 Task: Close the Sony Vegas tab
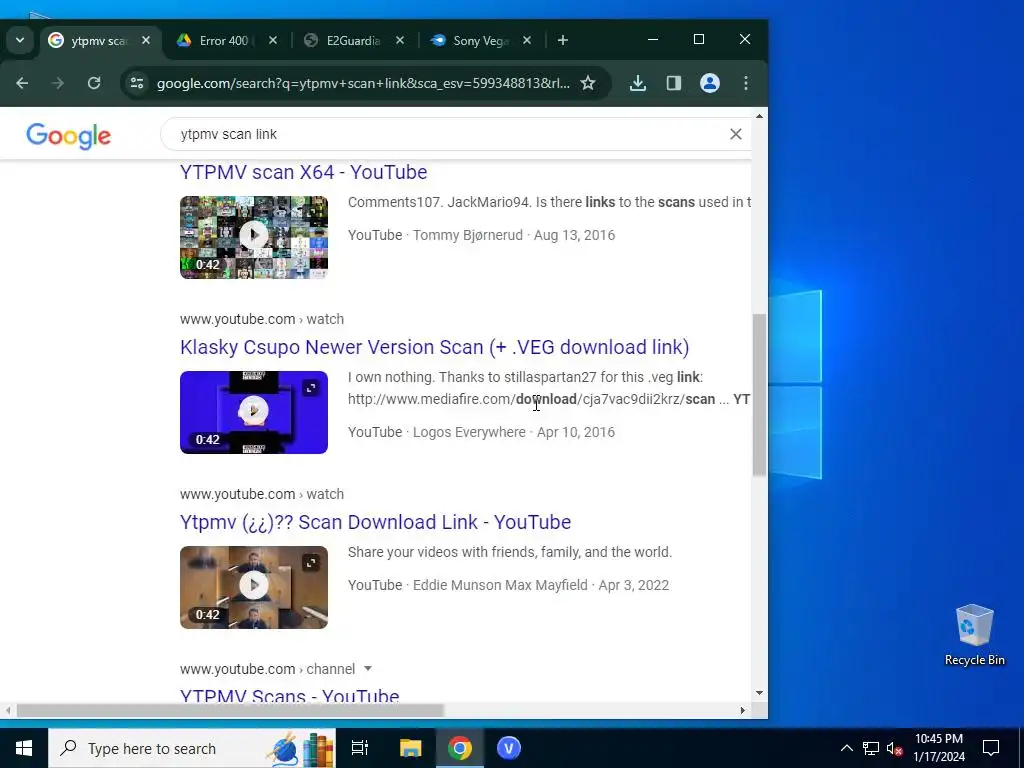click(526, 40)
